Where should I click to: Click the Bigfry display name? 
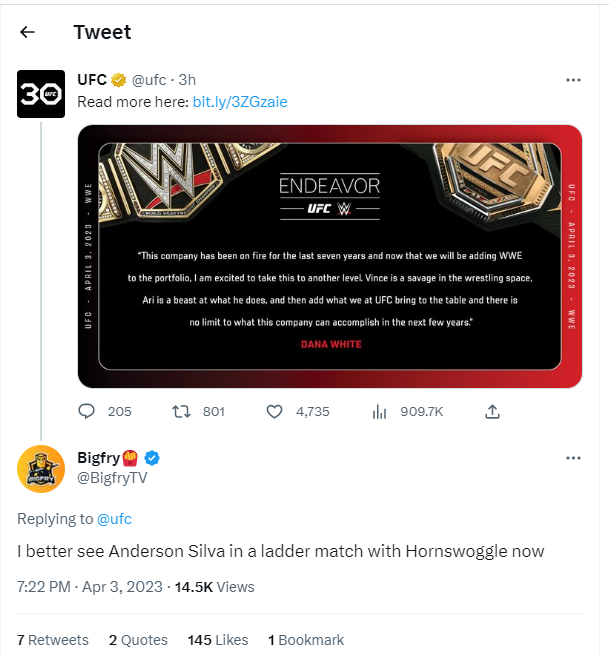(x=99, y=458)
